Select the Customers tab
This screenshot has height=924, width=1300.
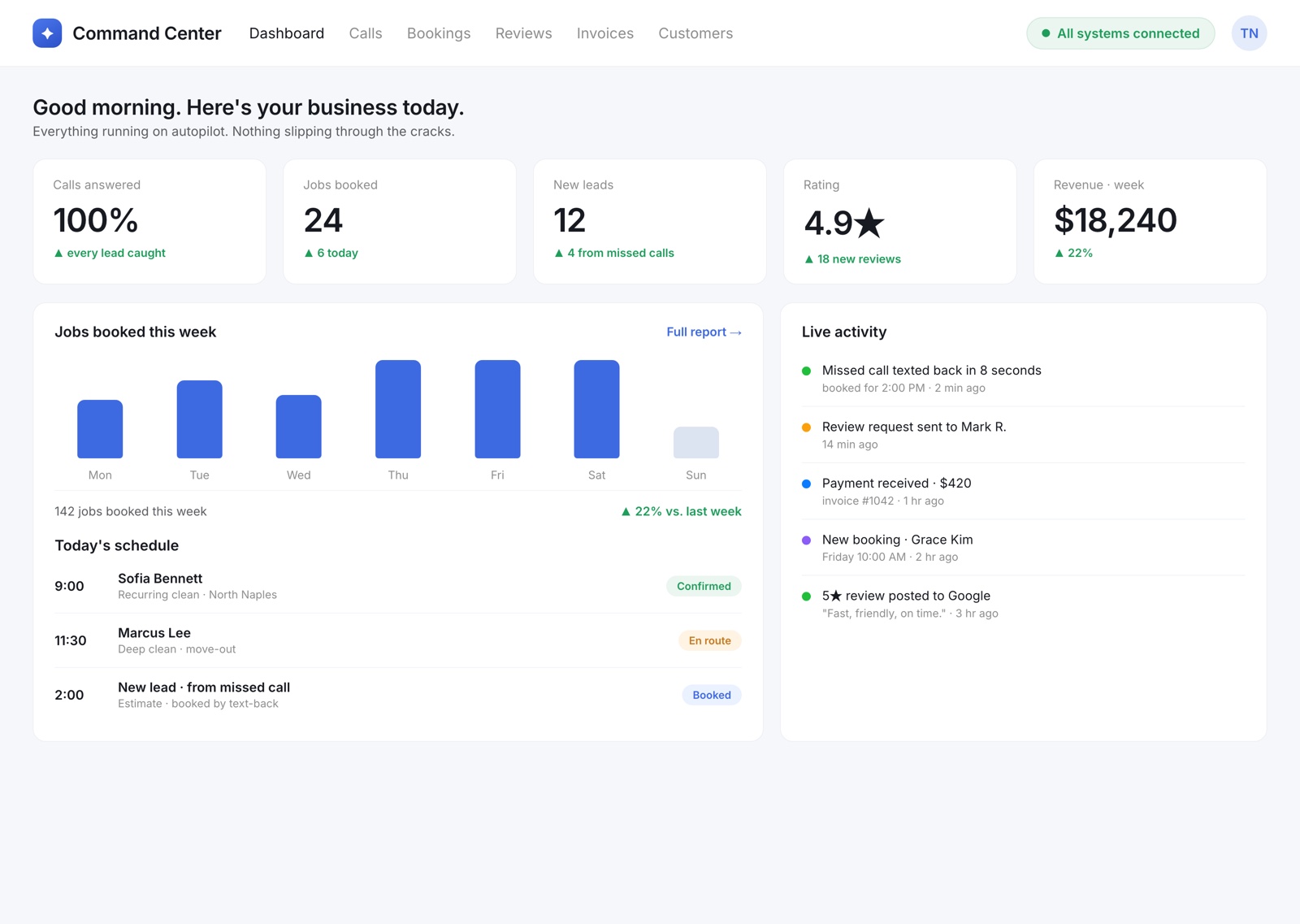(x=695, y=33)
